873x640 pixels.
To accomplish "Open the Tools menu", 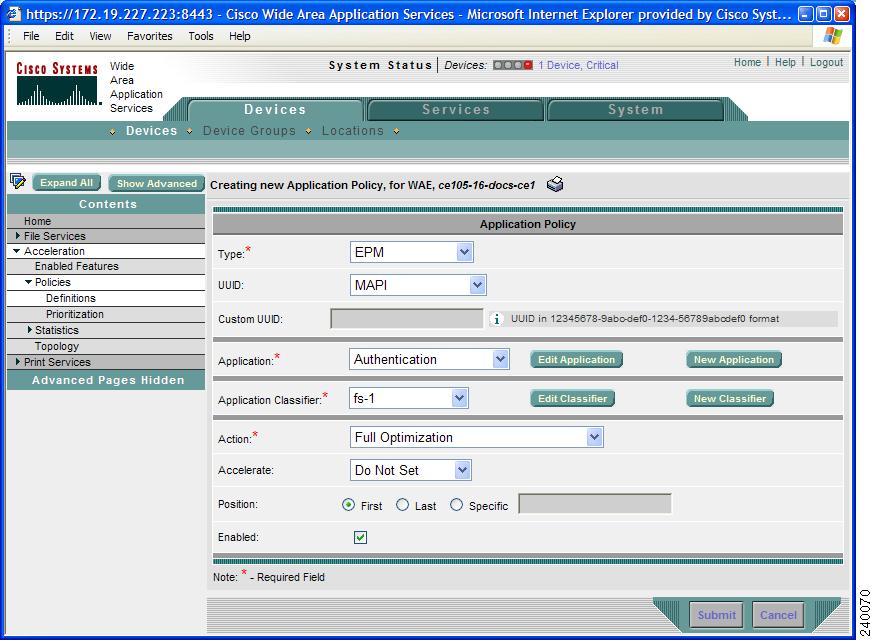I will coord(201,36).
